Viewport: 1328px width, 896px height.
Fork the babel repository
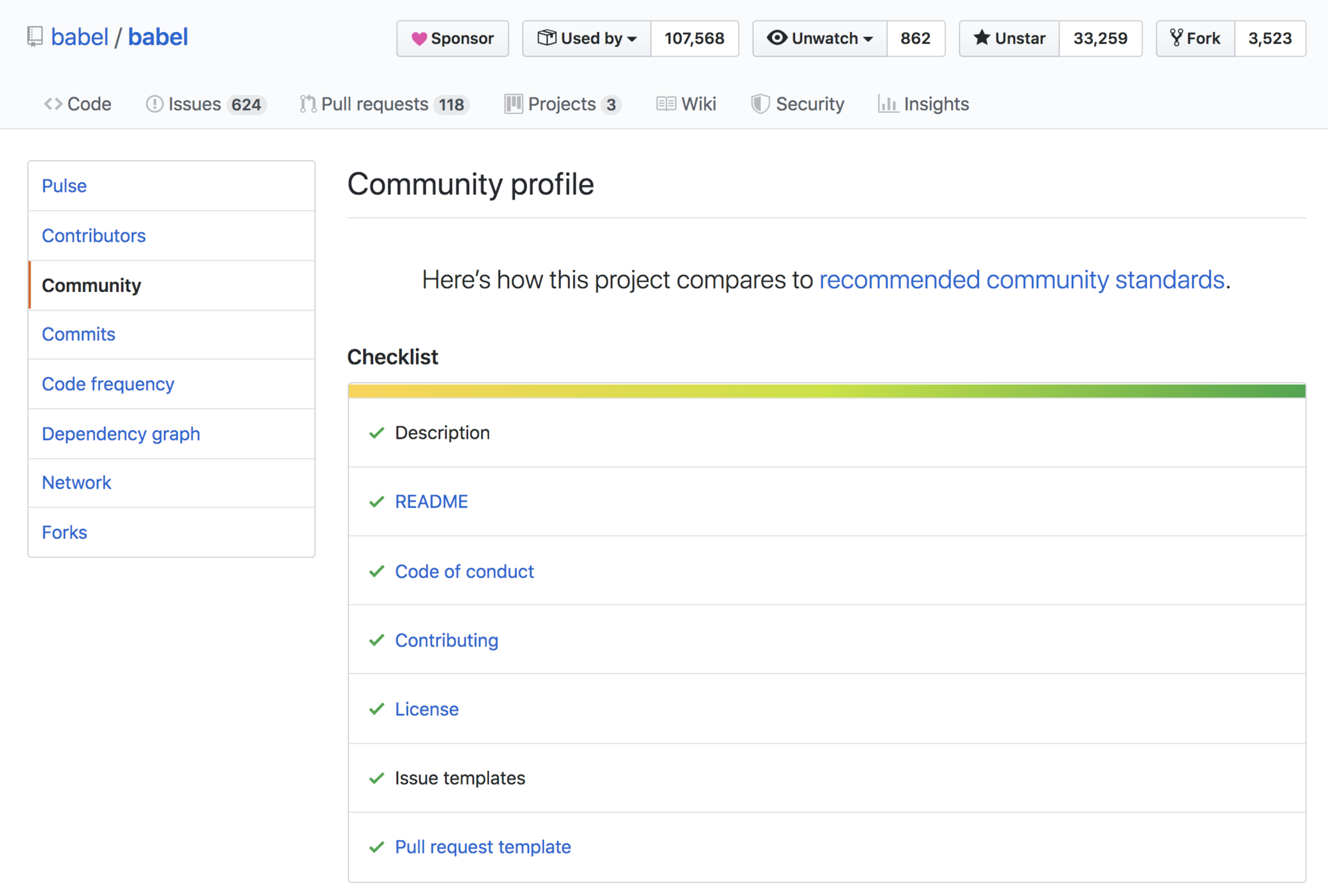coord(1195,38)
